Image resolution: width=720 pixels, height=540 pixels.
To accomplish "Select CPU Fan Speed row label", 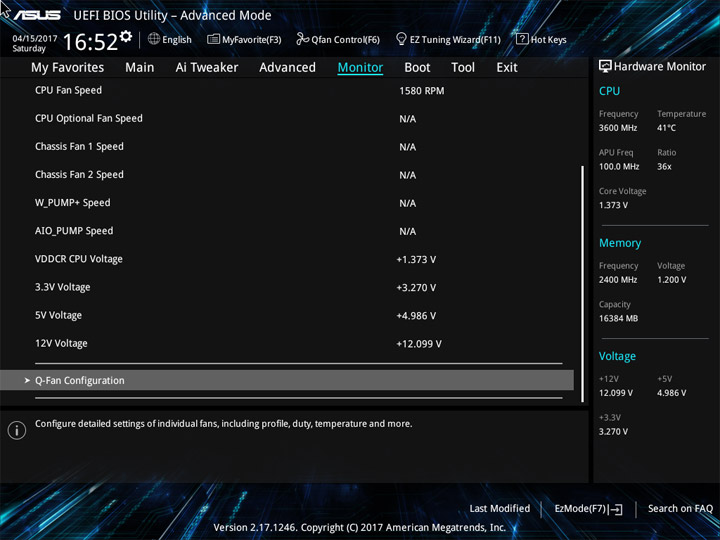I will (68, 90).
